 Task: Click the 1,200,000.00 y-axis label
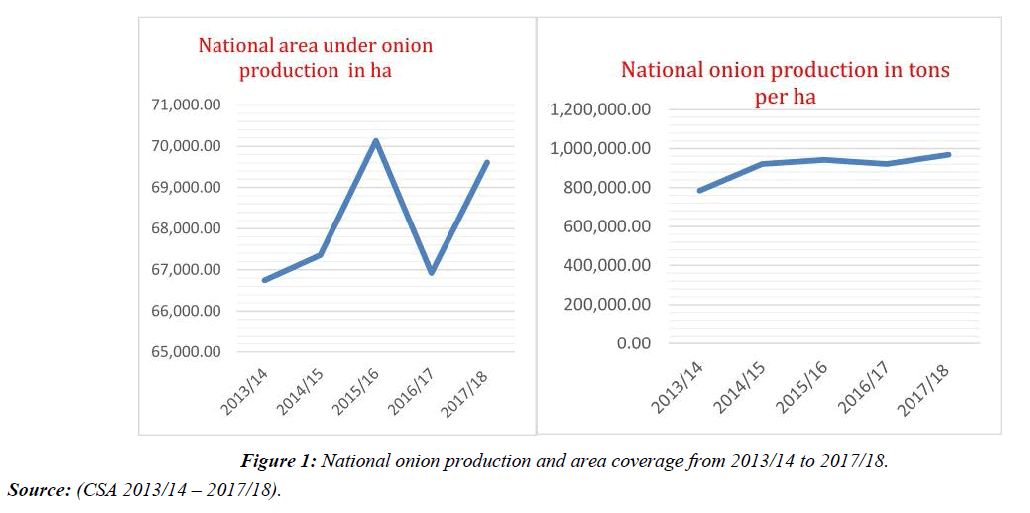click(x=601, y=110)
